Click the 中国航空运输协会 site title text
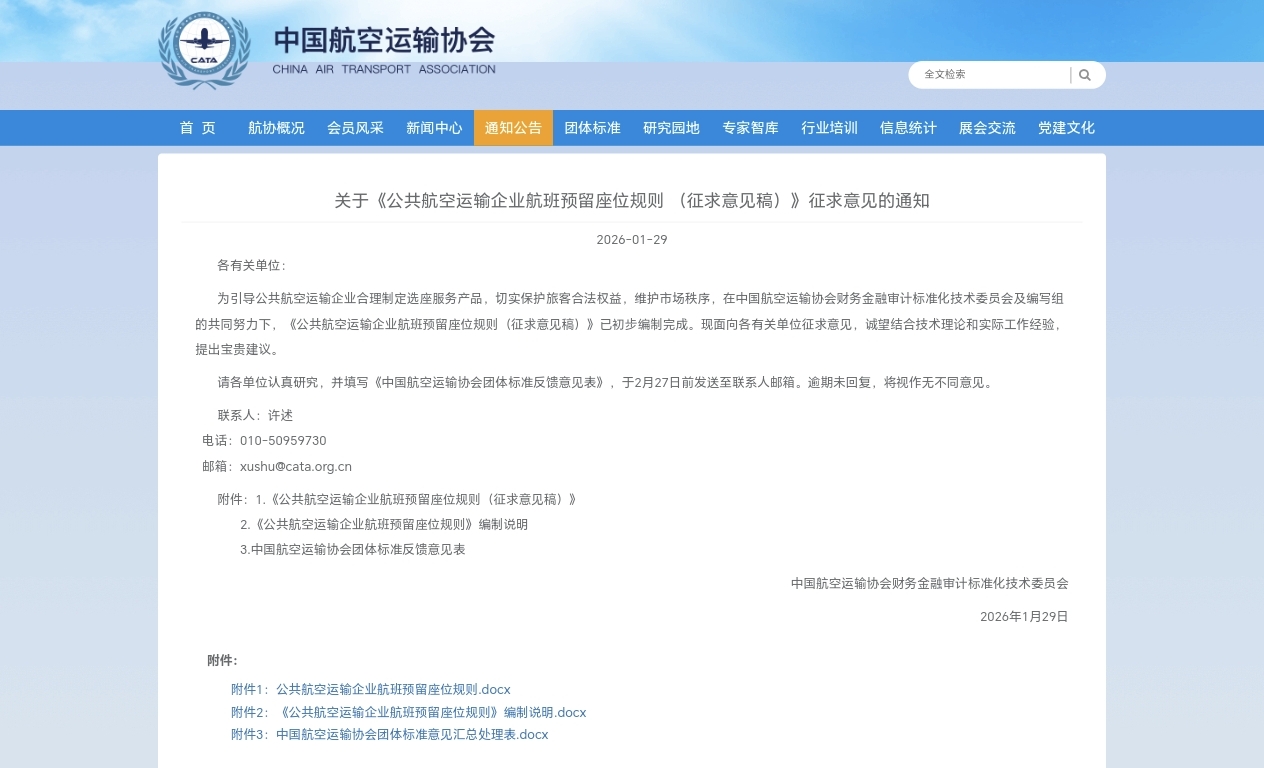 [384, 41]
